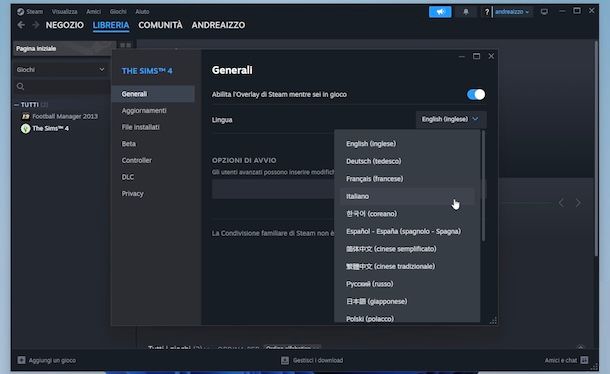Click Amici e chat label
The width and height of the screenshot is (610, 374).
coord(561,360)
